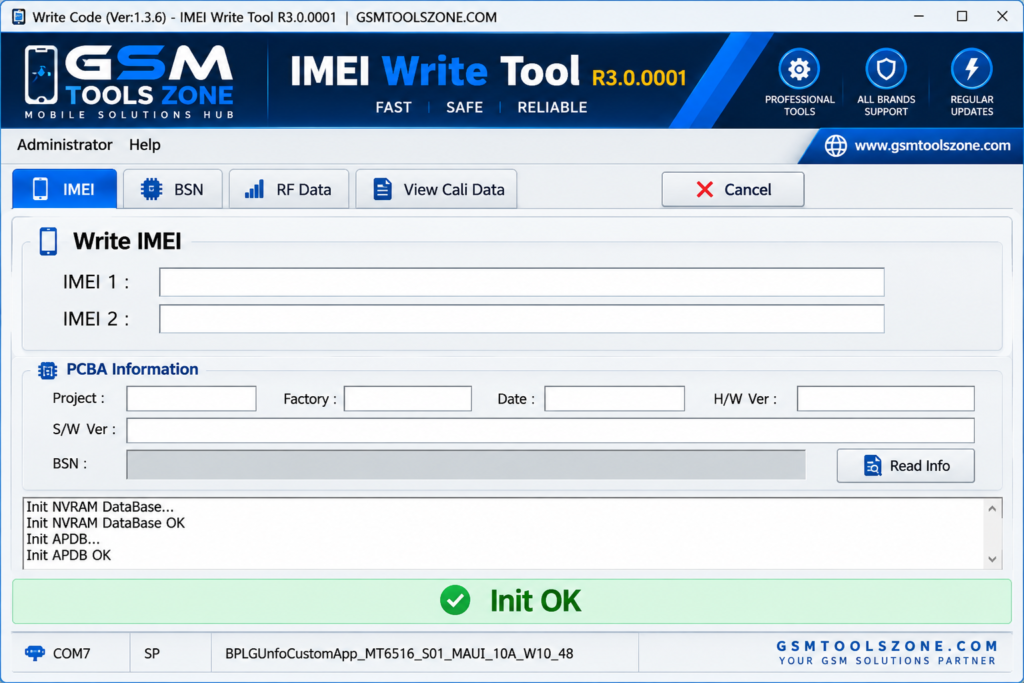Click the COM port connector icon
The height and width of the screenshot is (683, 1024).
coord(35,652)
